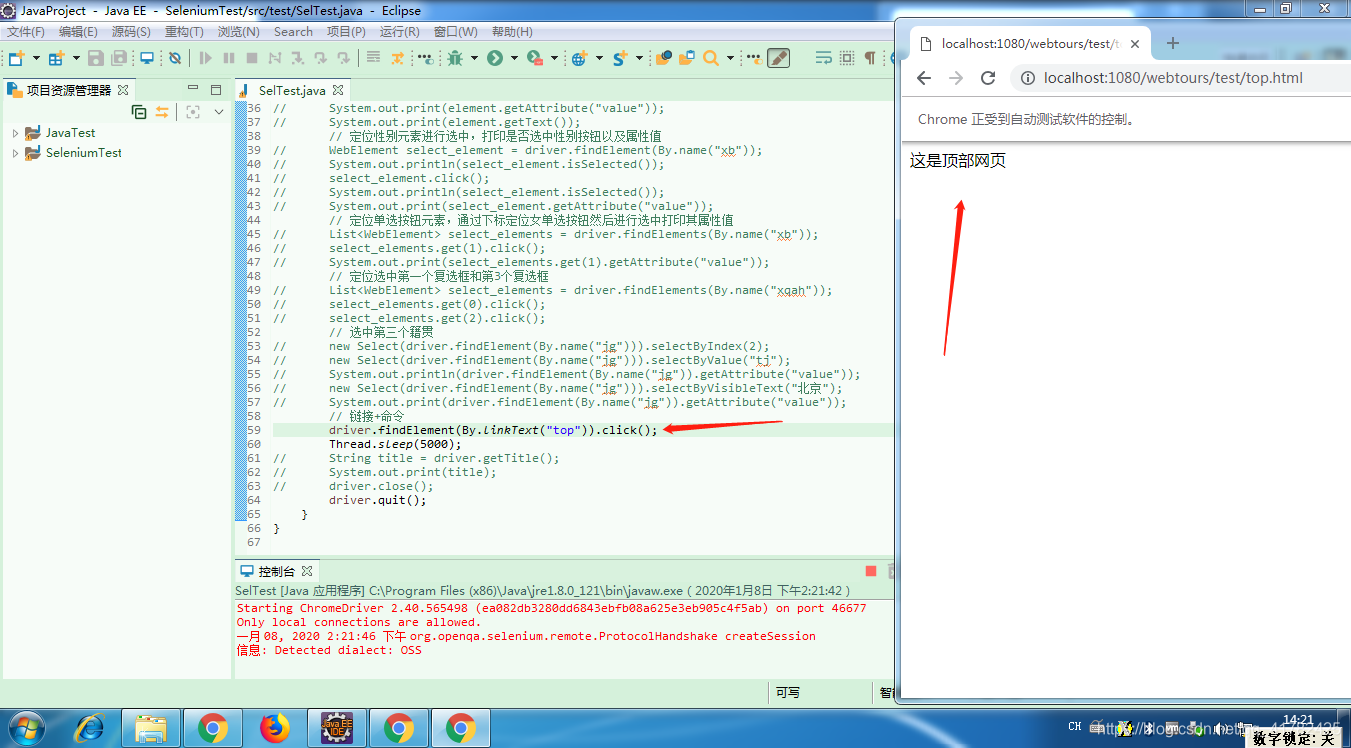Viewport: 1351px width, 748px height.
Task: Click the red Terminate button in console
Action: [871, 571]
